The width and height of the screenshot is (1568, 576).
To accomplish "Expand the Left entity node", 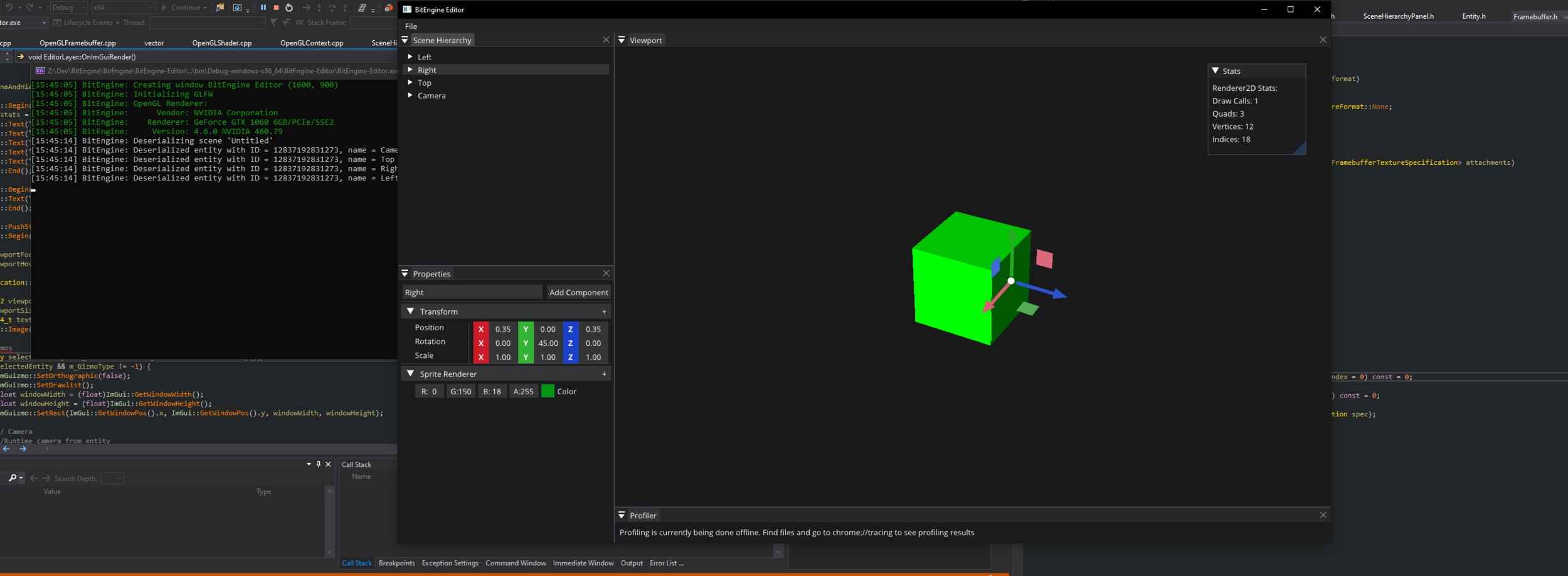I will tap(410, 56).
